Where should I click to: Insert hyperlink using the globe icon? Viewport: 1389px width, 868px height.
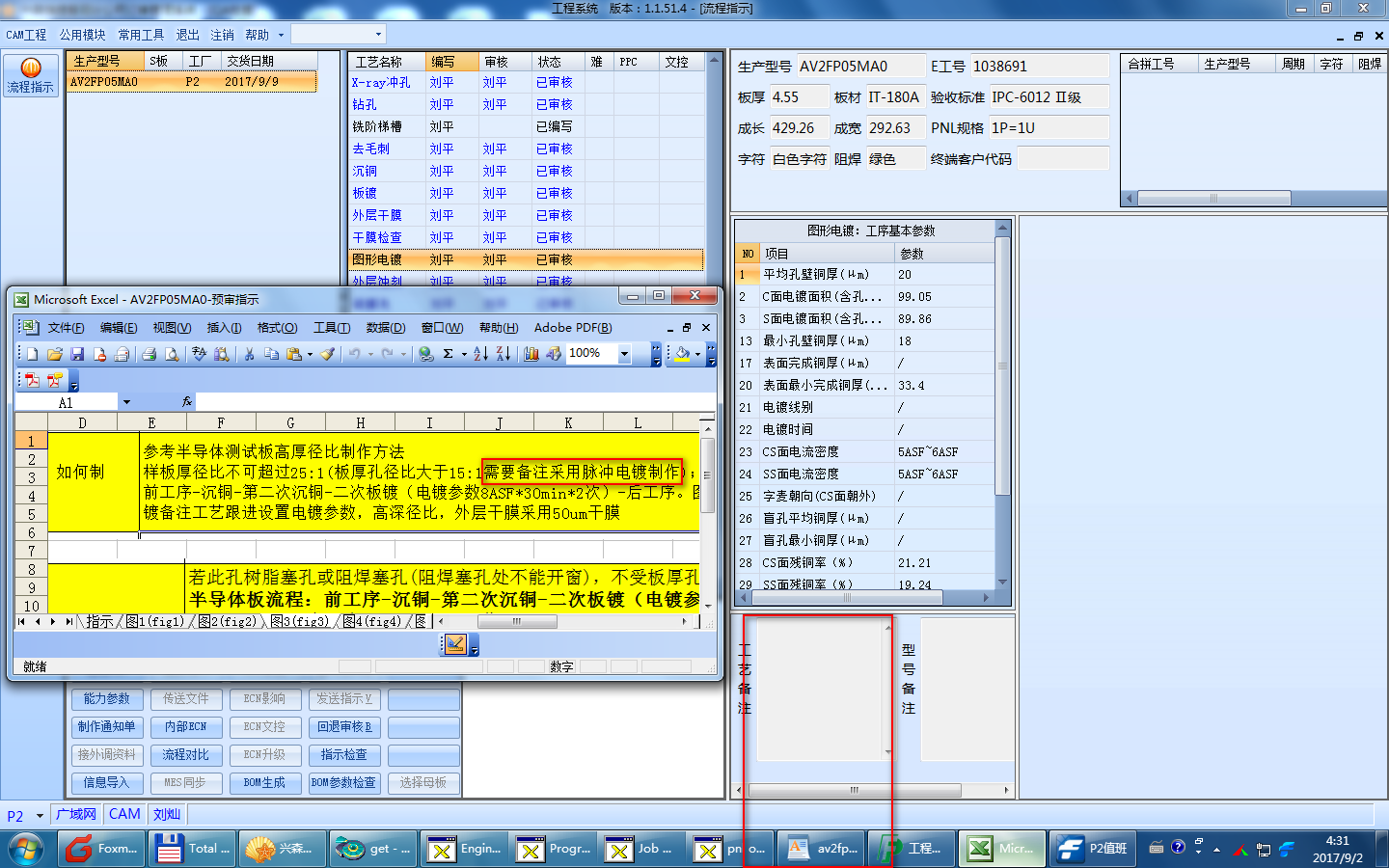(425, 354)
